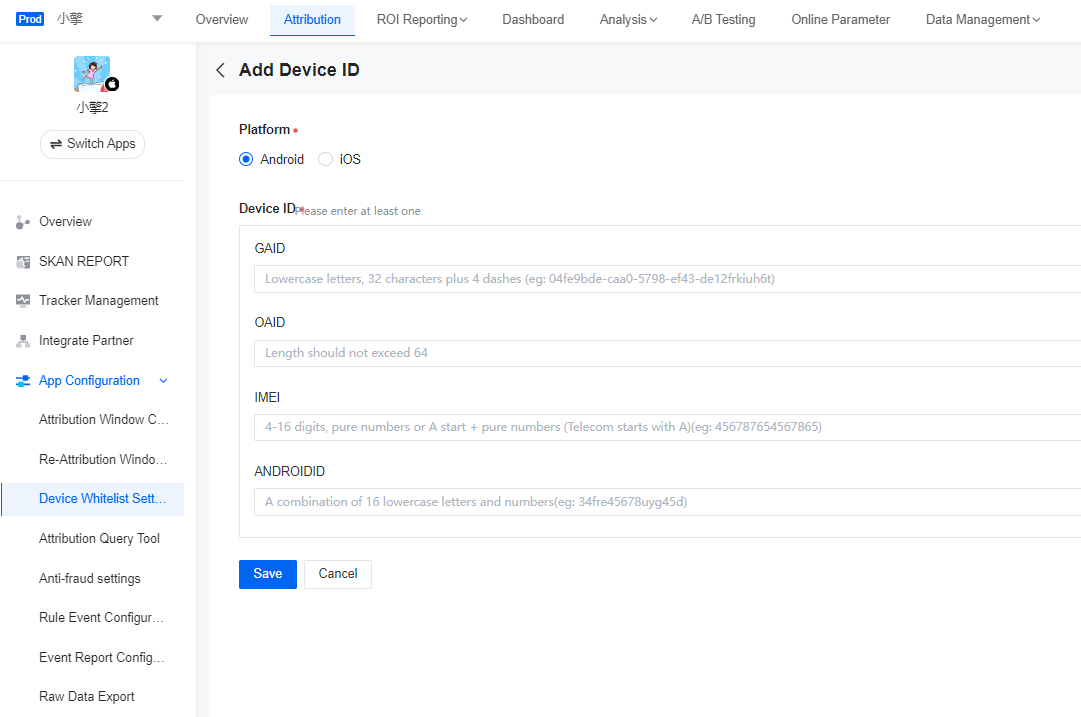Screen dimensions: 1081x717
Task: Click the back arrow next to Add Device ID
Action: pos(219,70)
